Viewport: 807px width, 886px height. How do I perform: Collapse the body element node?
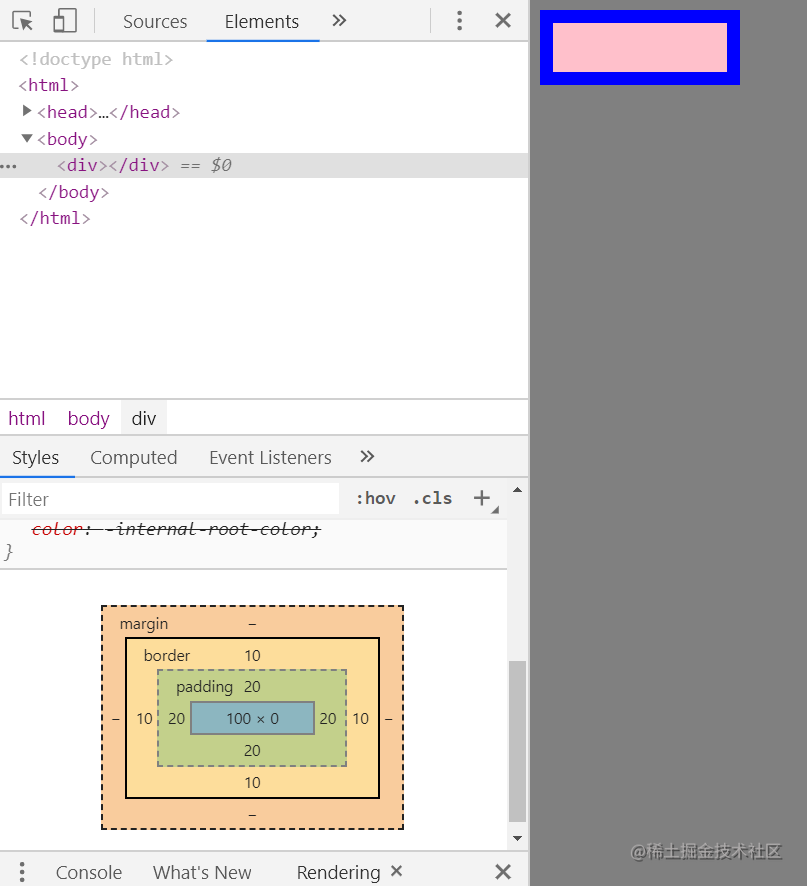point(28,138)
